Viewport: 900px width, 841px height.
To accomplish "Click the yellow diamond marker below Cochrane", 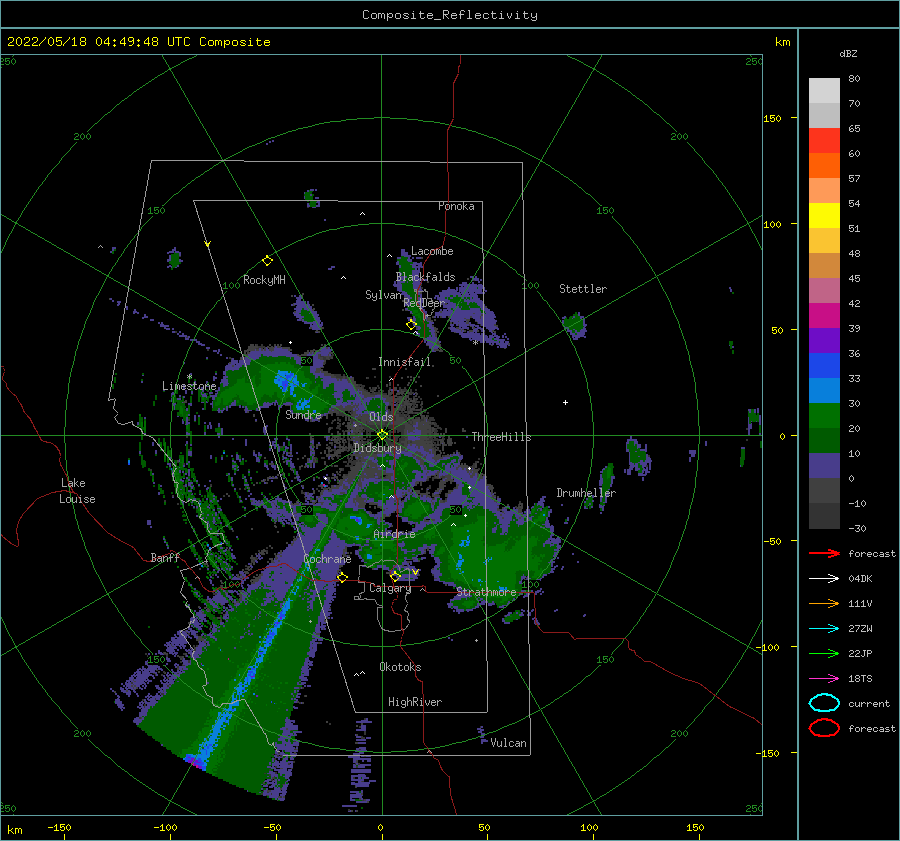I will pyautogui.click(x=343, y=577).
